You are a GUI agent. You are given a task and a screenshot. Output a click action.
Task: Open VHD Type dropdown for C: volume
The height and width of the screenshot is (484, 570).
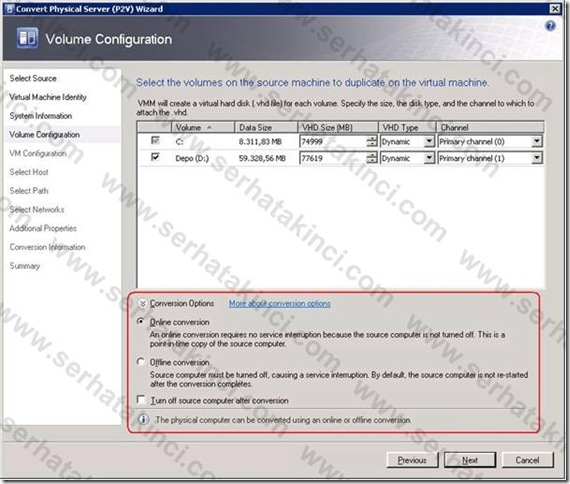[429, 141]
